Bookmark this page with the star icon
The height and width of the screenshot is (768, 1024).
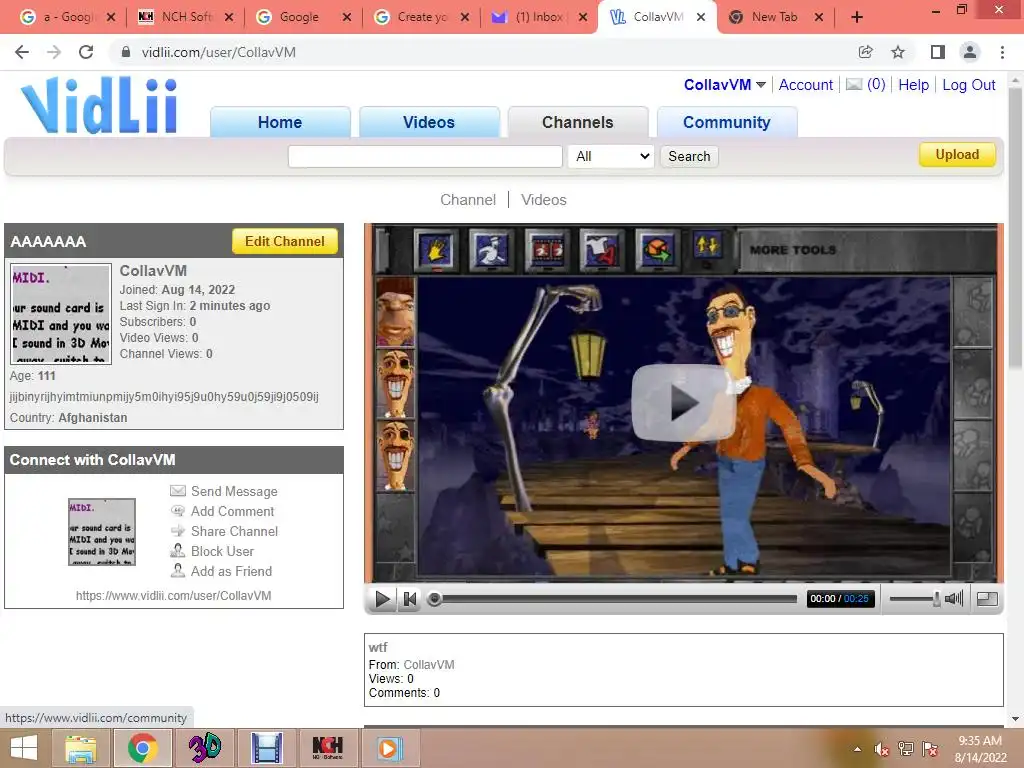898,52
